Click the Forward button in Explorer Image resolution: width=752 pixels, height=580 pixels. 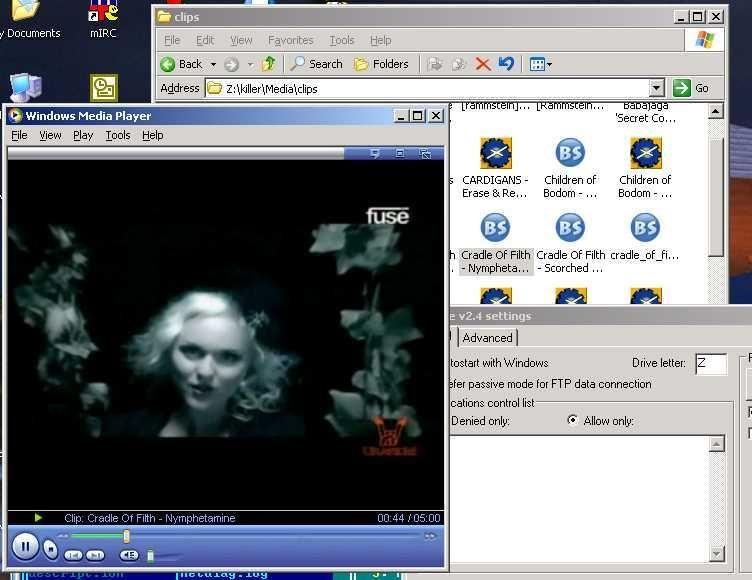point(232,64)
